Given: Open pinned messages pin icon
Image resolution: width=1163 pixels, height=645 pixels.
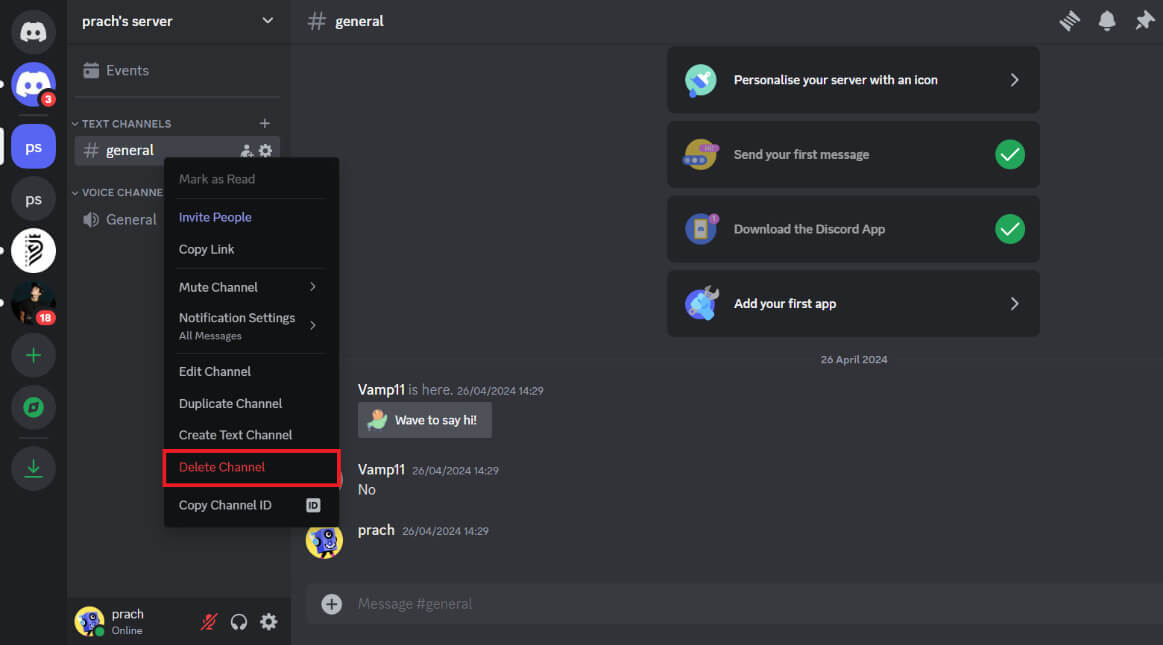Looking at the screenshot, I should click(1144, 21).
